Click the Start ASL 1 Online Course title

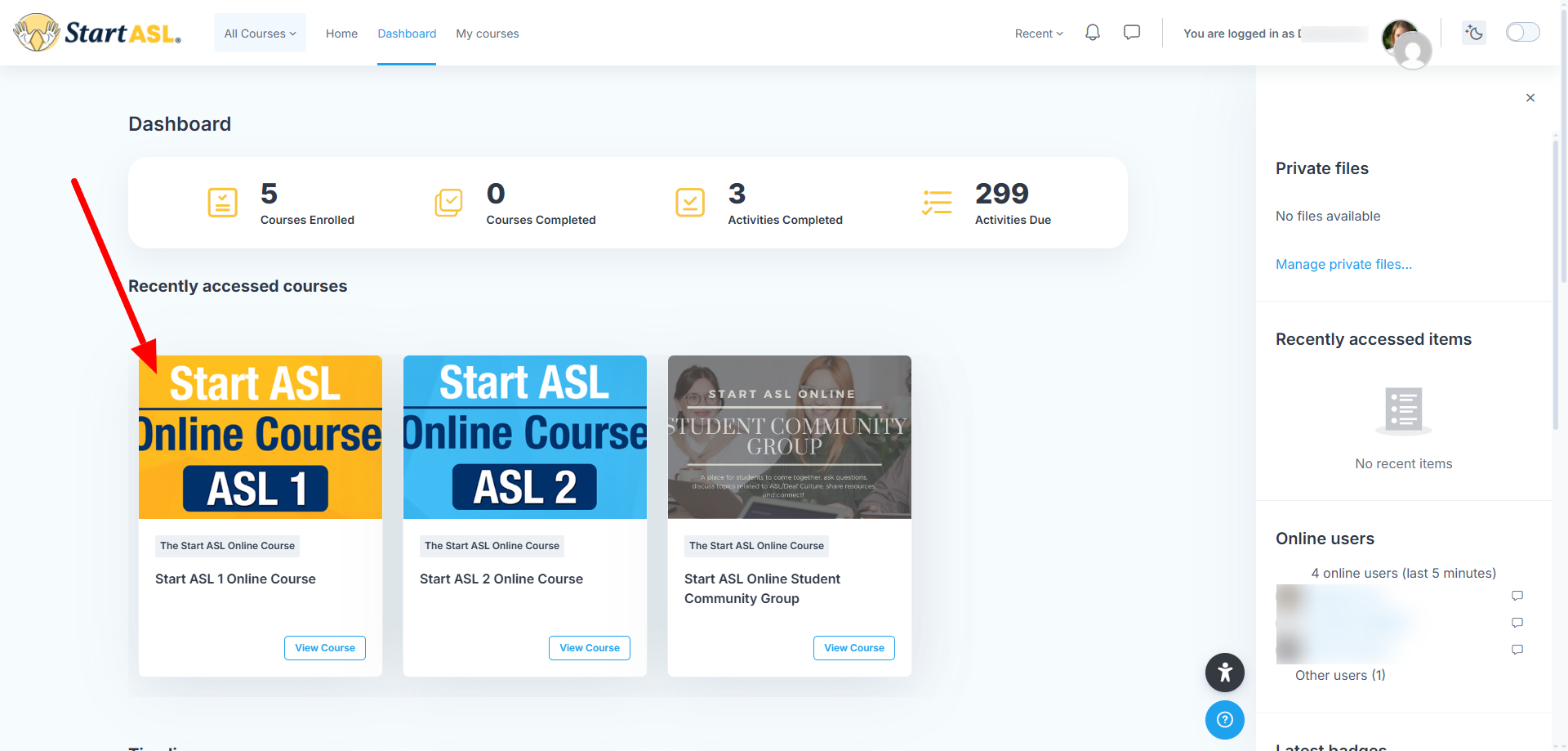[x=235, y=579]
